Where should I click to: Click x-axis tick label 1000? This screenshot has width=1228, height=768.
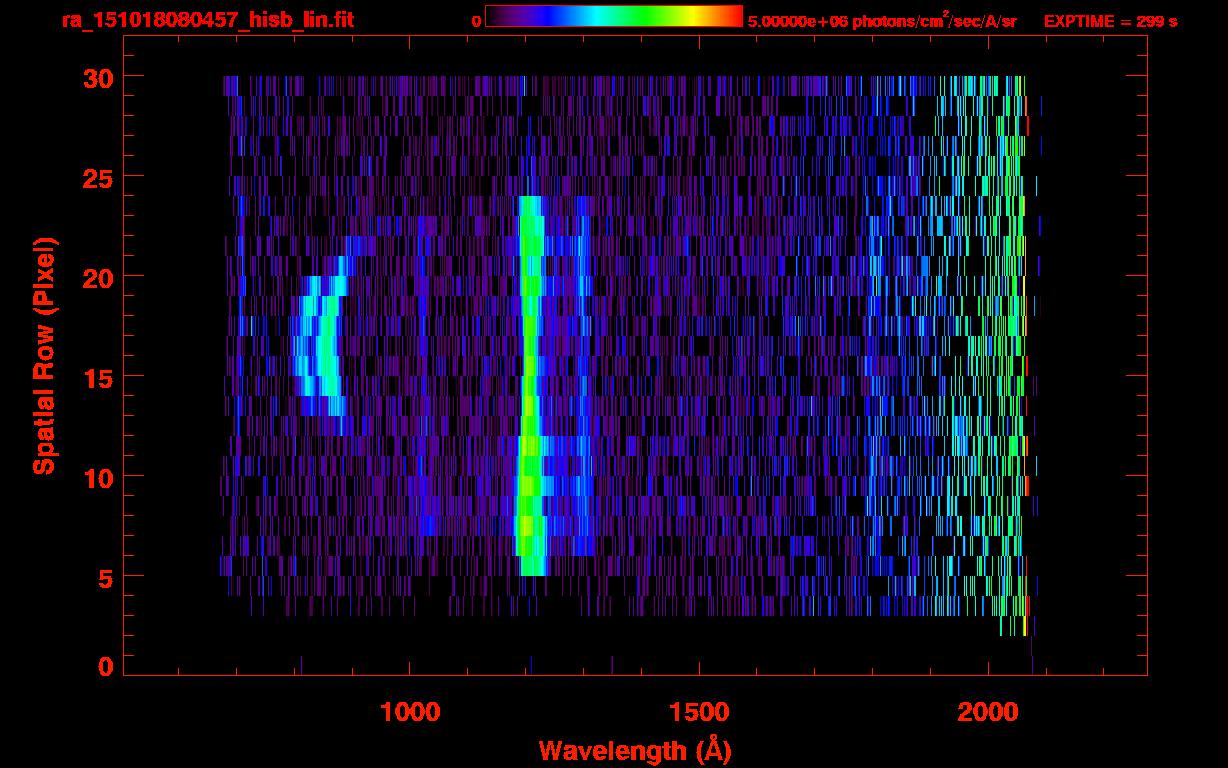coord(410,712)
